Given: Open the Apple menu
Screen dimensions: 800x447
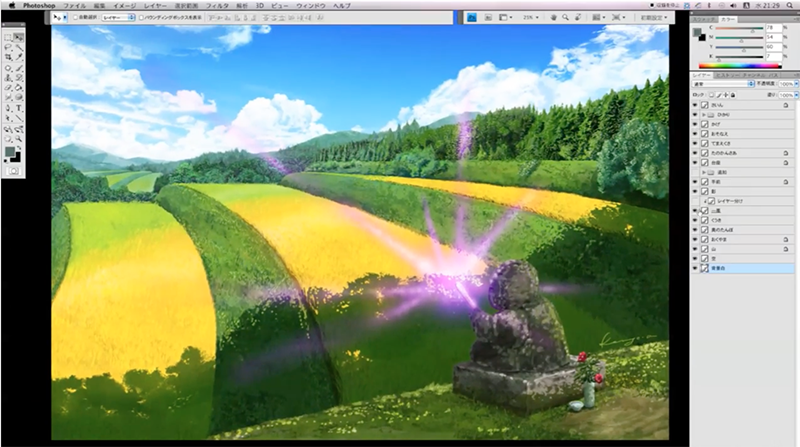Looking at the screenshot, I should (12, 6).
